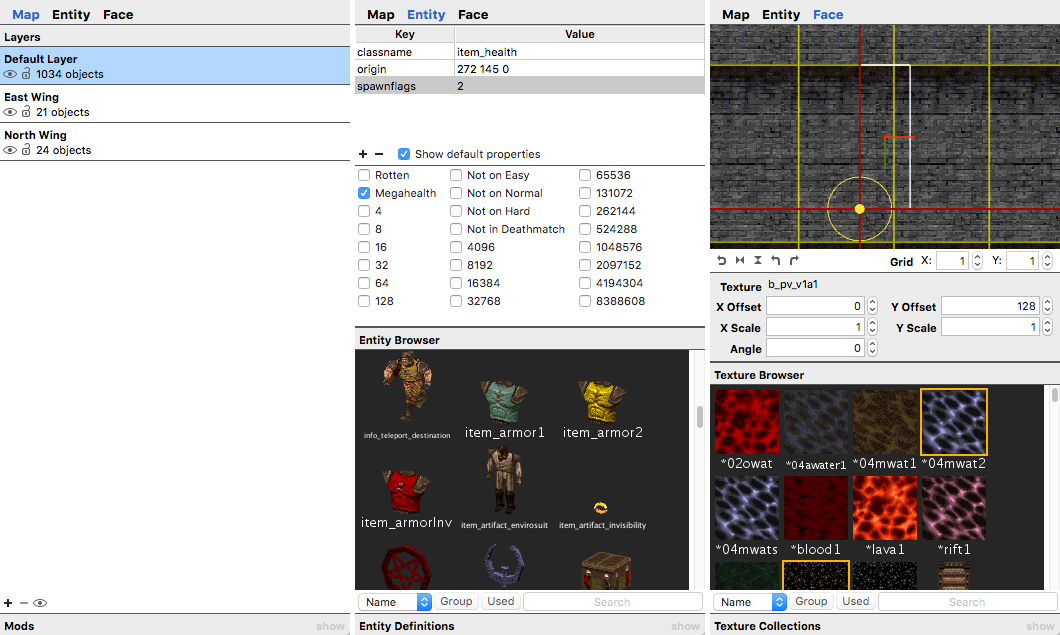Viewport: 1060px width, 635px height.
Task: Flip texture vertically in the Face panel
Action: click(x=757, y=260)
